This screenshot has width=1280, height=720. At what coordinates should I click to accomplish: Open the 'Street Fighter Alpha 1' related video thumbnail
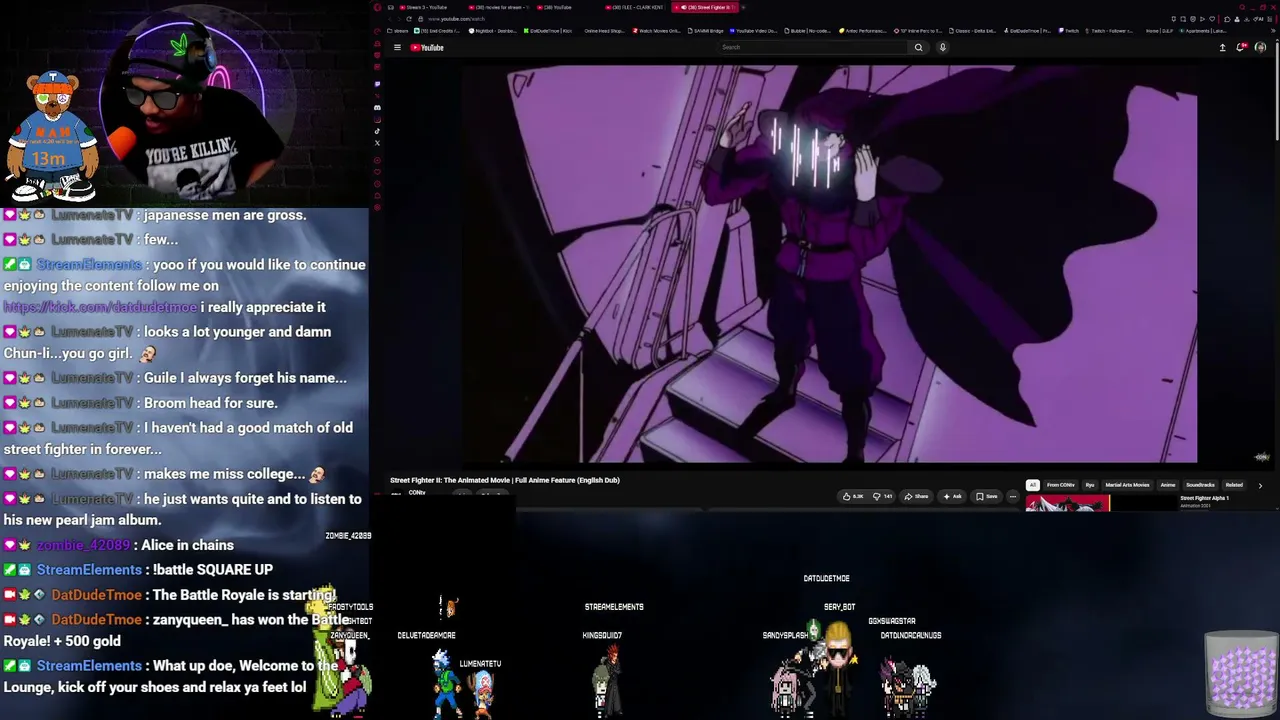1067,503
